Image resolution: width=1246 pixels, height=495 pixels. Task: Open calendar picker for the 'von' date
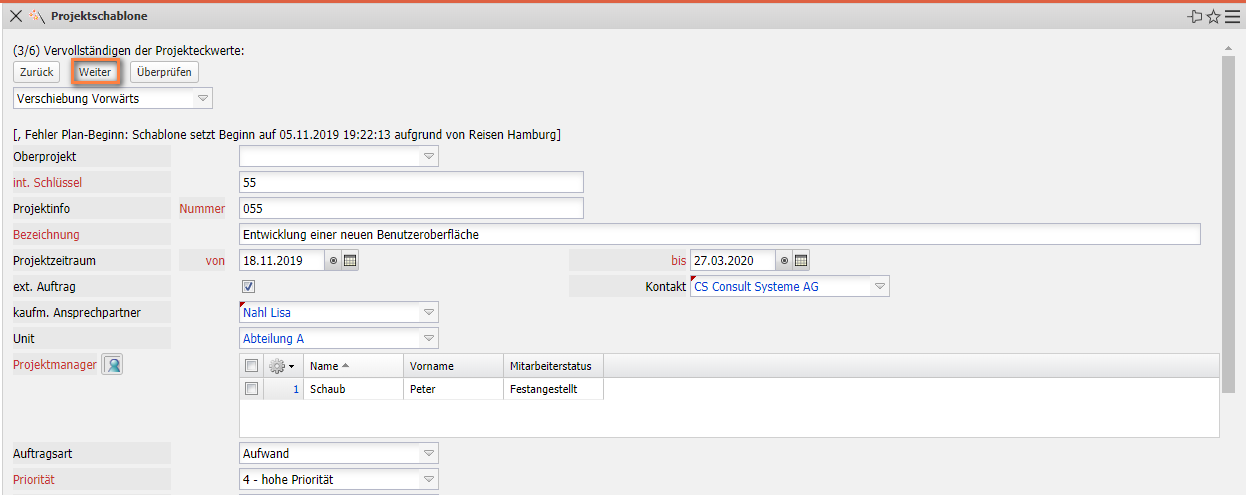pos(350,261)
